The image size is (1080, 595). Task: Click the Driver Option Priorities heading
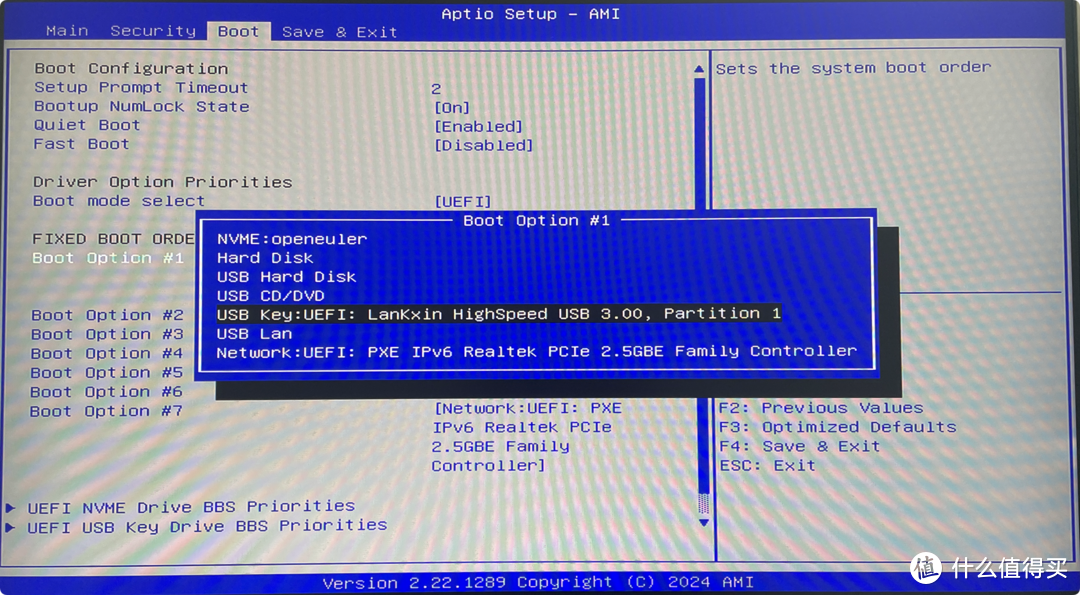coord(163,182)
